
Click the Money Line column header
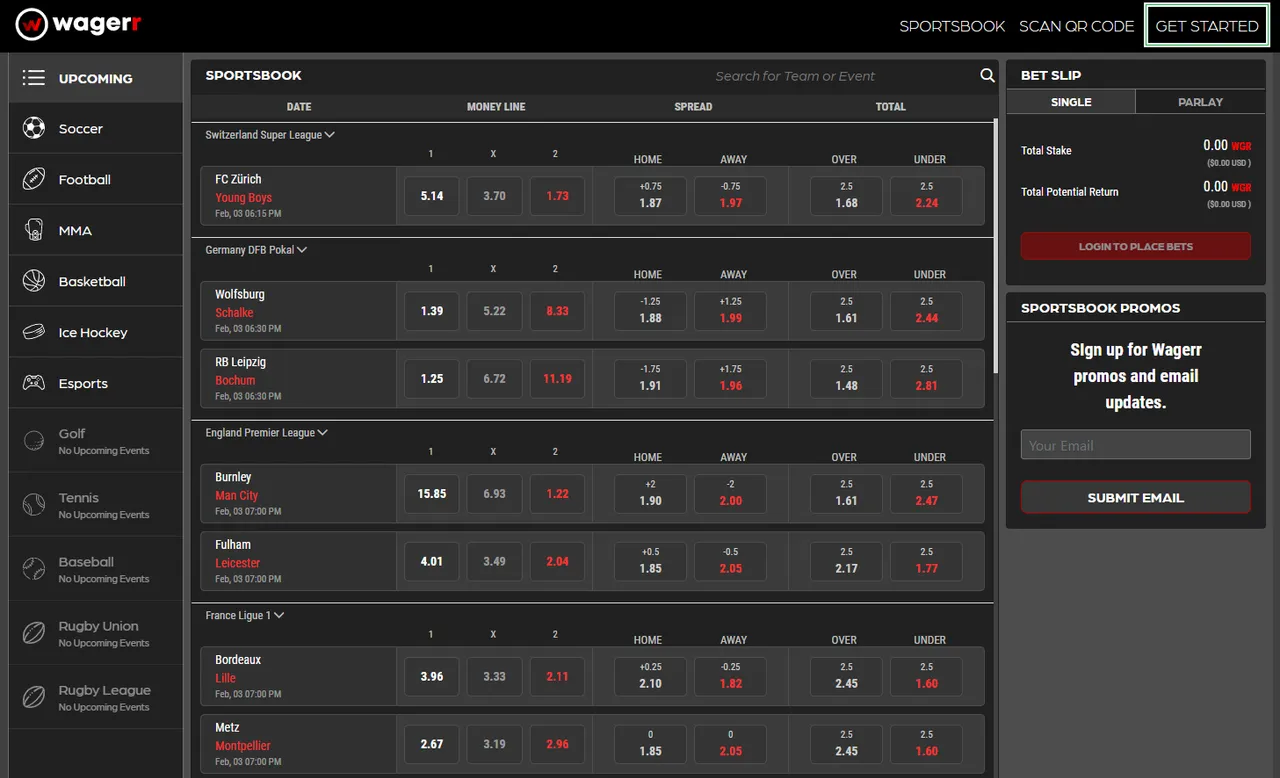pyautogui.click(x=496, y=107)
